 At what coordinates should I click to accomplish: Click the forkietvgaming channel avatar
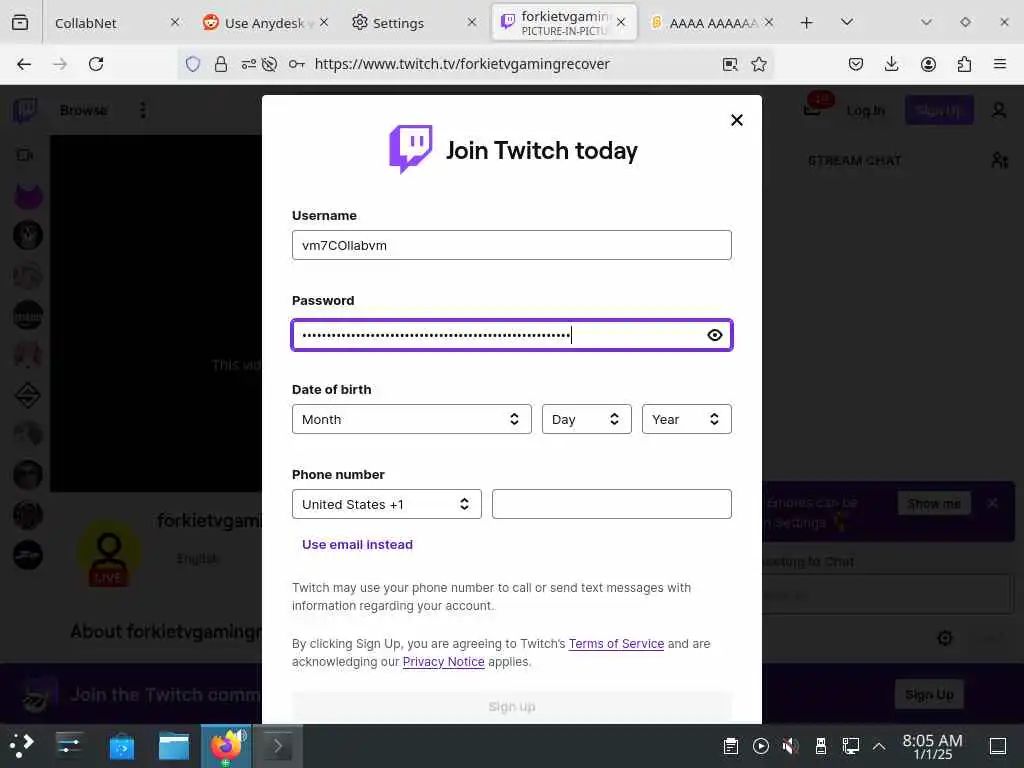click(x=108, y=554)
